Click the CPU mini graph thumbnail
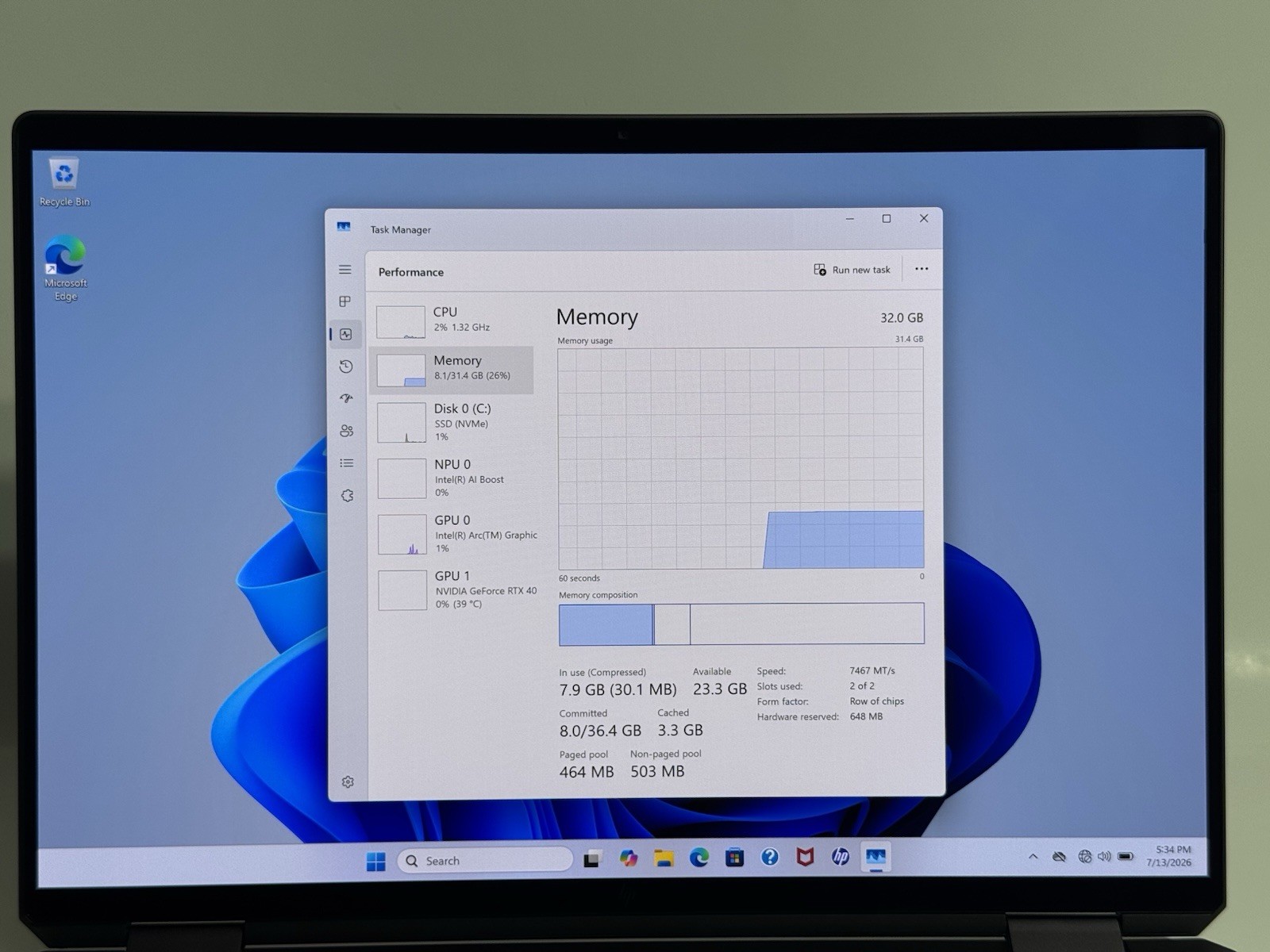This screenshot has height=952, width=1270. coord(400,322)
